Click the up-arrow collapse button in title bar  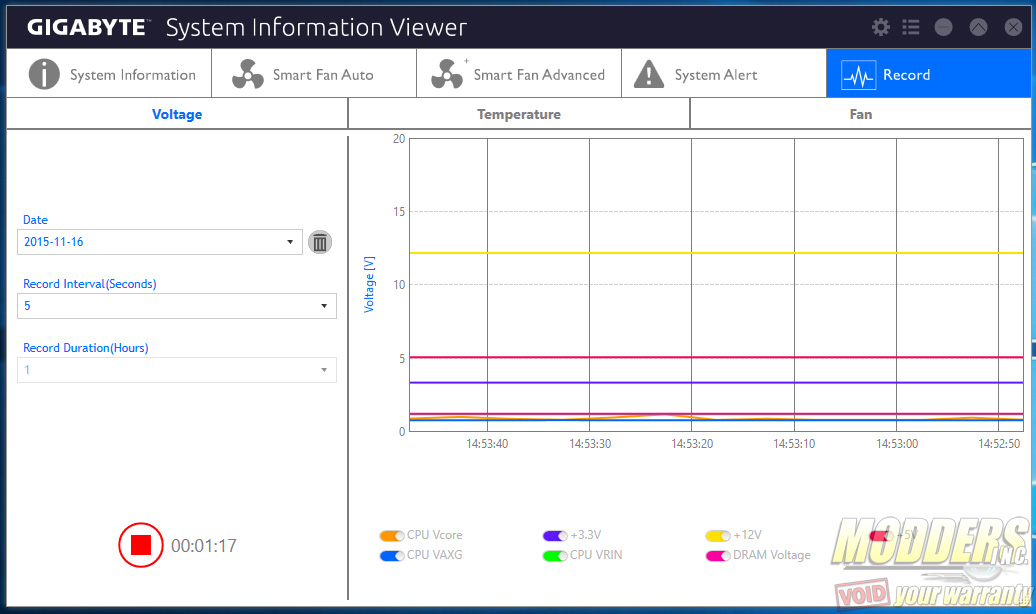(979, 27)
